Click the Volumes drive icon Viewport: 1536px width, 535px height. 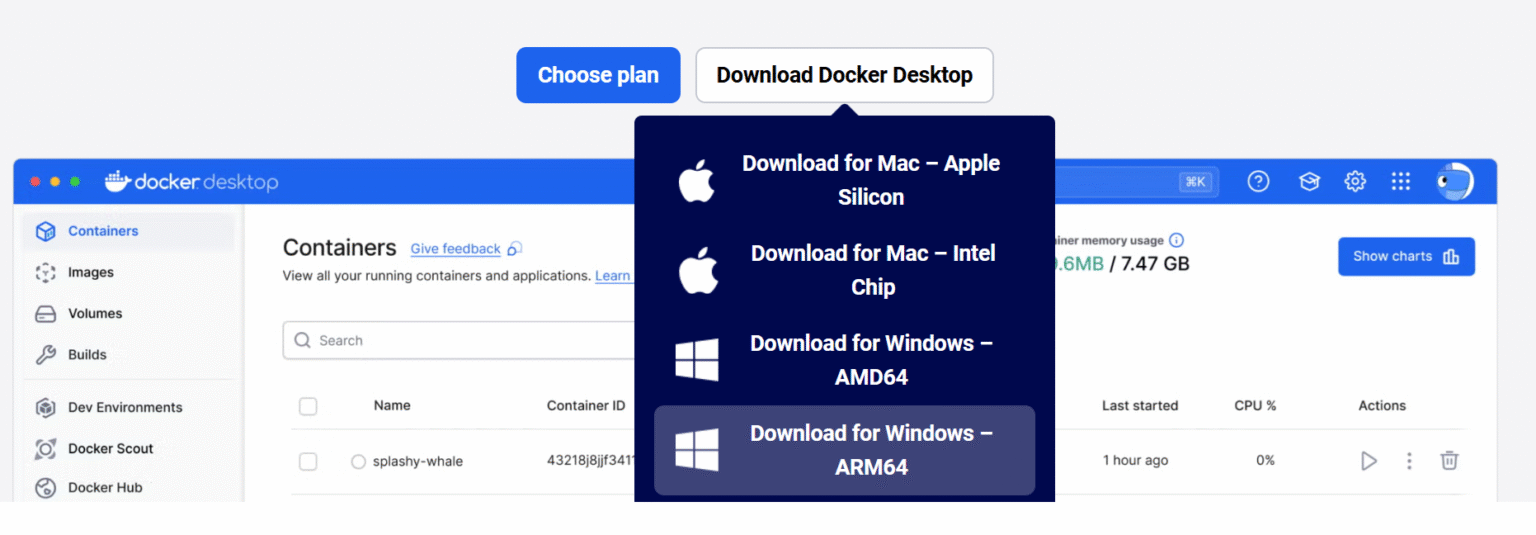coord(45,314)
